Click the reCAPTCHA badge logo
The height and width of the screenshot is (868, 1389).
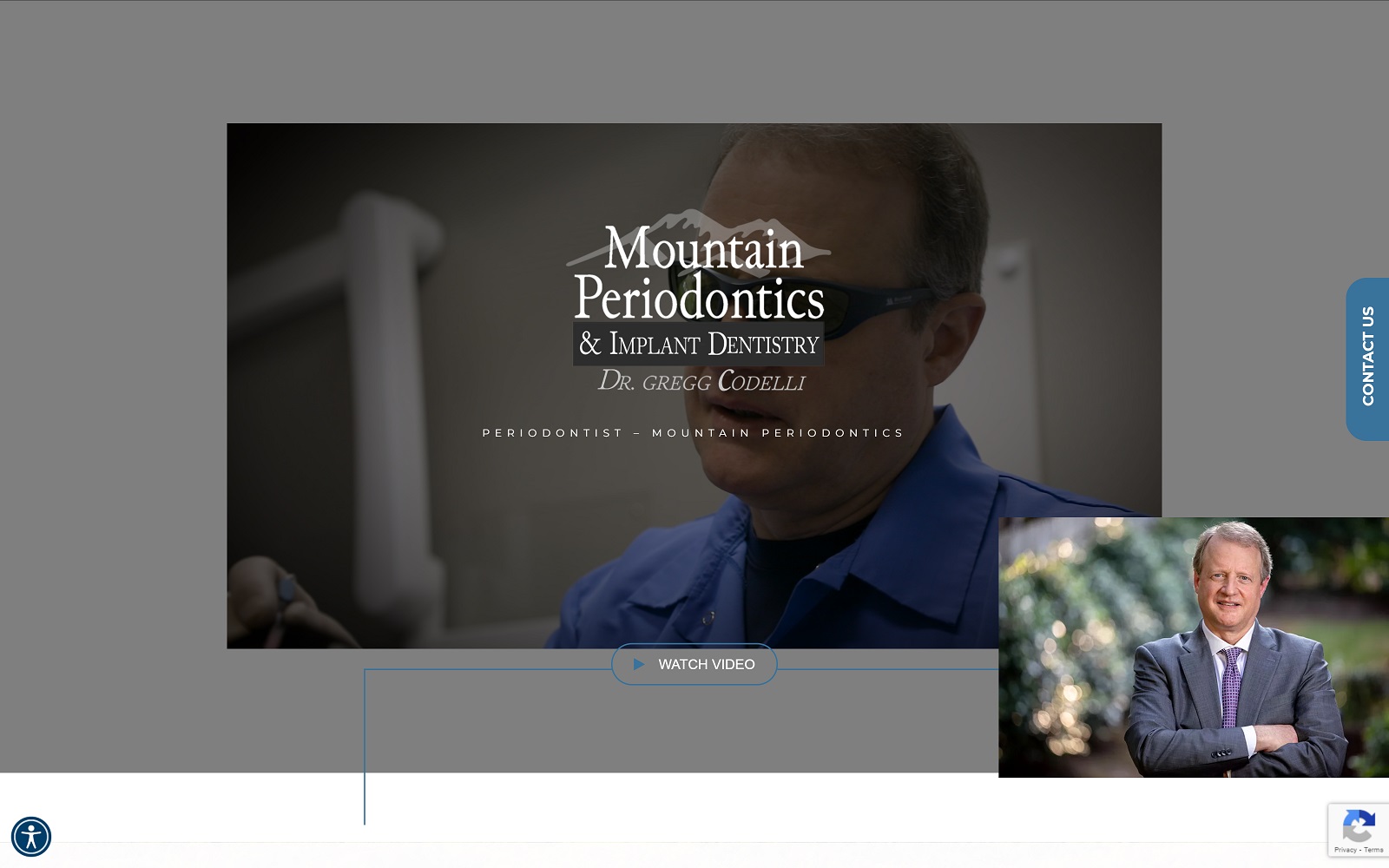click(1358, 825)
